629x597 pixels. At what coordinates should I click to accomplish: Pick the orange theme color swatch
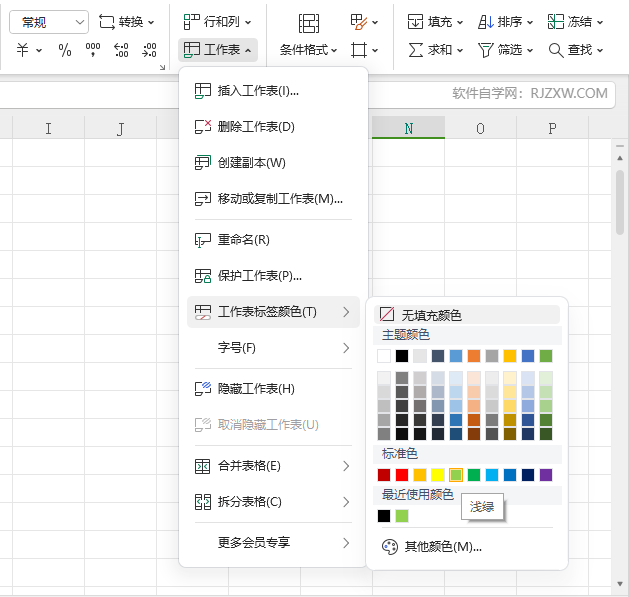click(474, 356)
